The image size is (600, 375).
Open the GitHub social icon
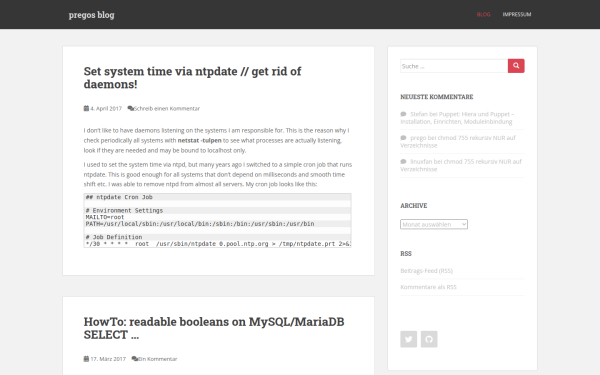tap(429, 339)
